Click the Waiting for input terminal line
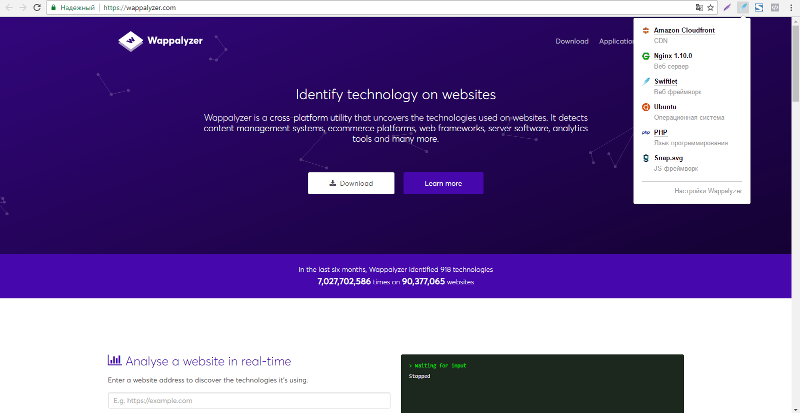Image resolution: width=800 pixels, height=413 pixels. coord(437,366)
